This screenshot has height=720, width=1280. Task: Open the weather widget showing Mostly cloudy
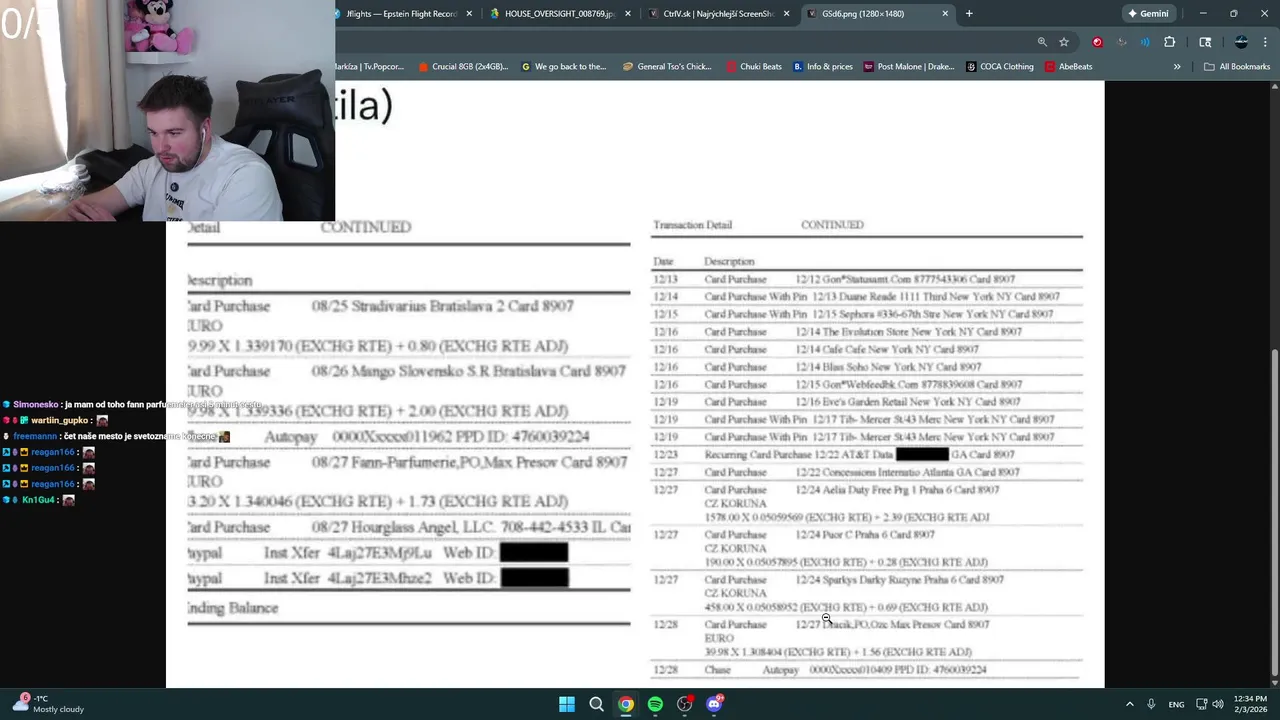click(x=48, y=704)
